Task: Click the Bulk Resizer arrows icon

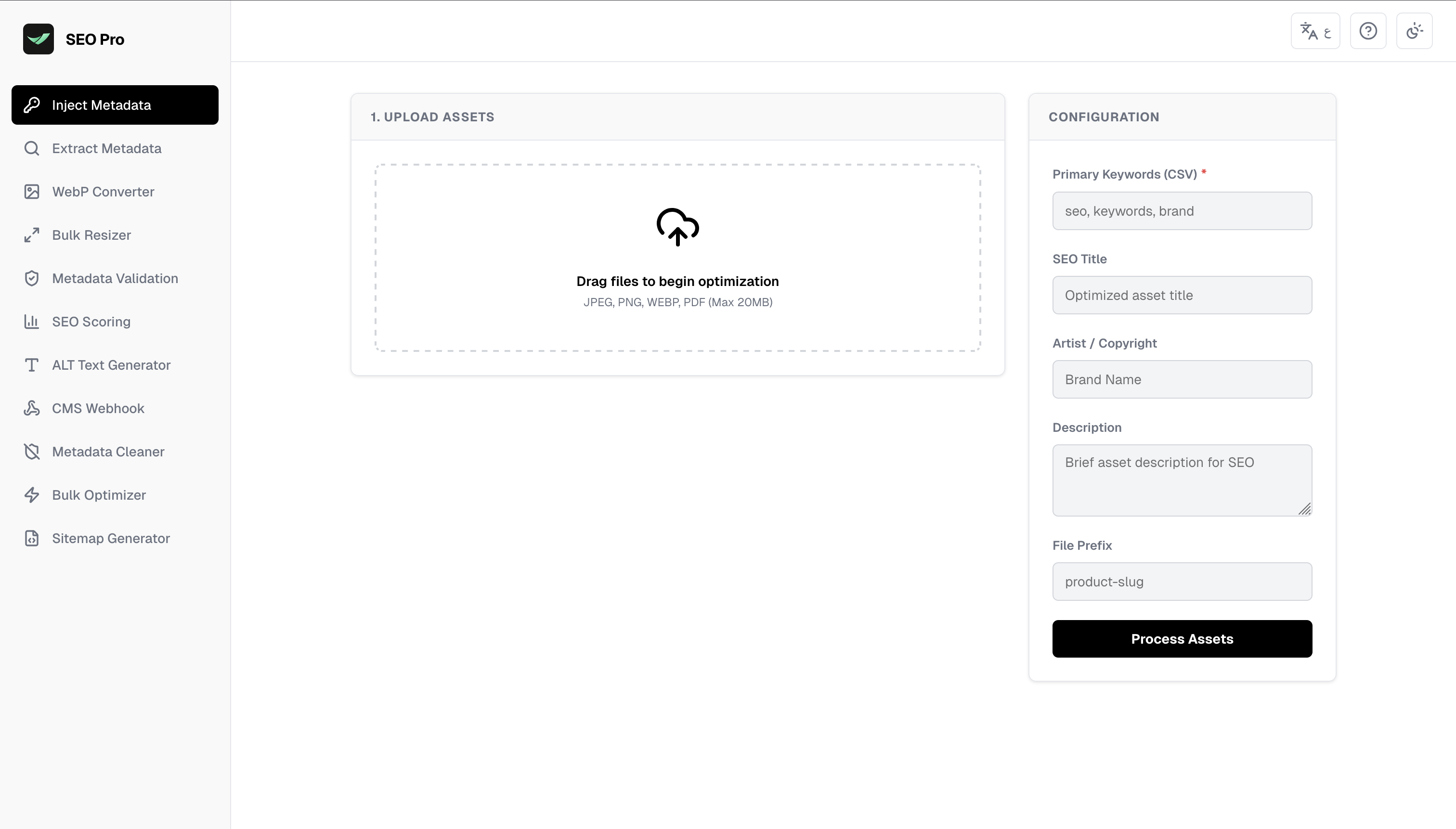Action: [32, 235]
